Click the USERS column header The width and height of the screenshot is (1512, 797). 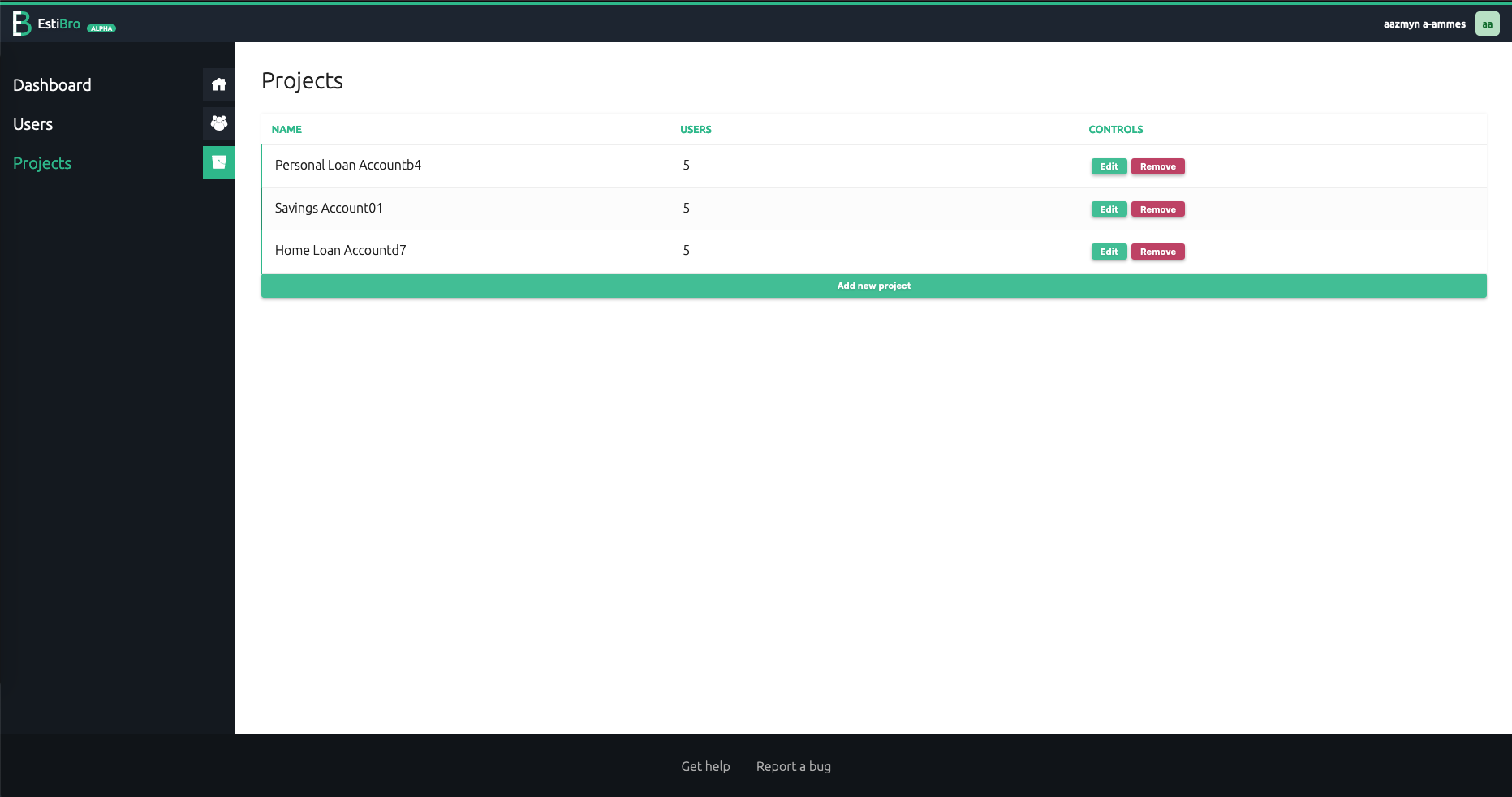click(x=696, y=129)
